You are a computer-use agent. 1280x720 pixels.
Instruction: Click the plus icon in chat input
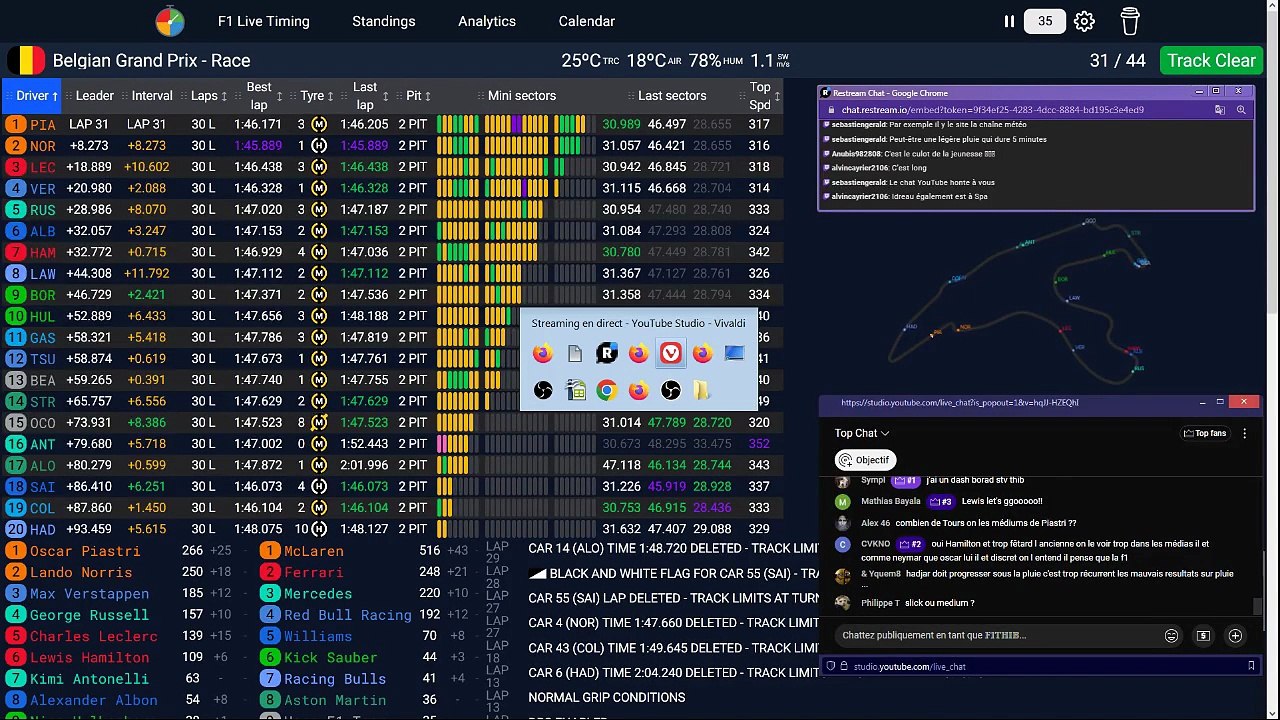click(1235, 636)
